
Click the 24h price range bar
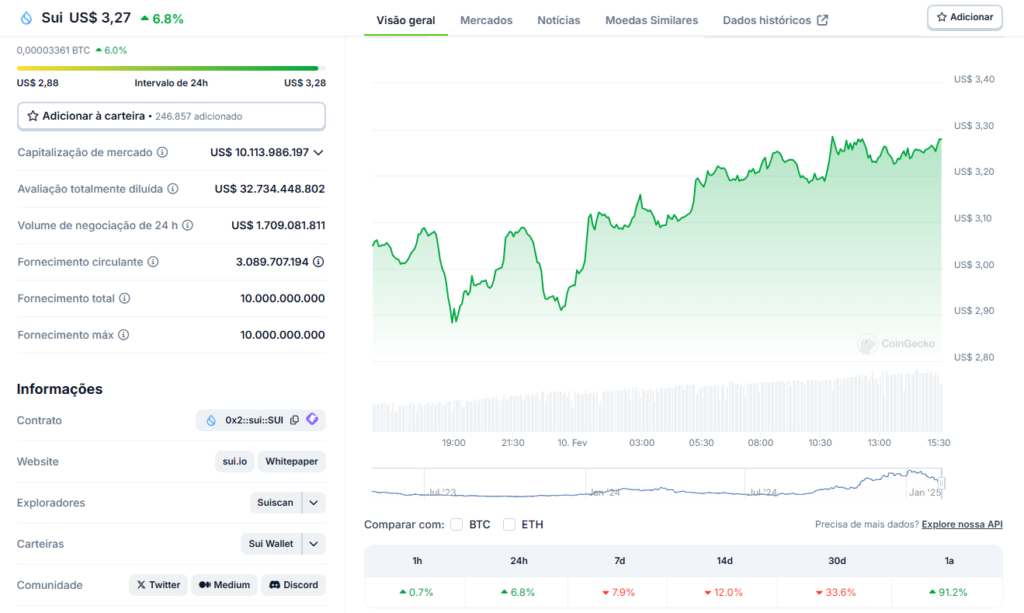point(171,68)
